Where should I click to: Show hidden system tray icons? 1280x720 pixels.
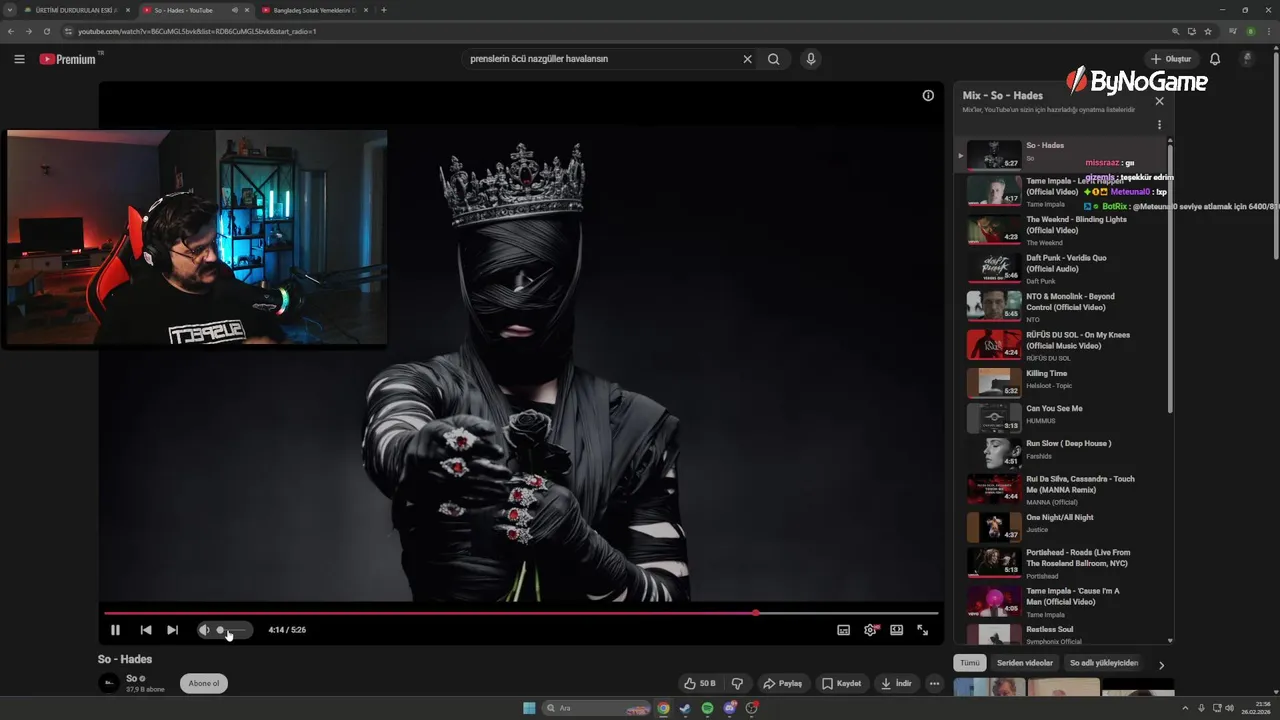1187,708
